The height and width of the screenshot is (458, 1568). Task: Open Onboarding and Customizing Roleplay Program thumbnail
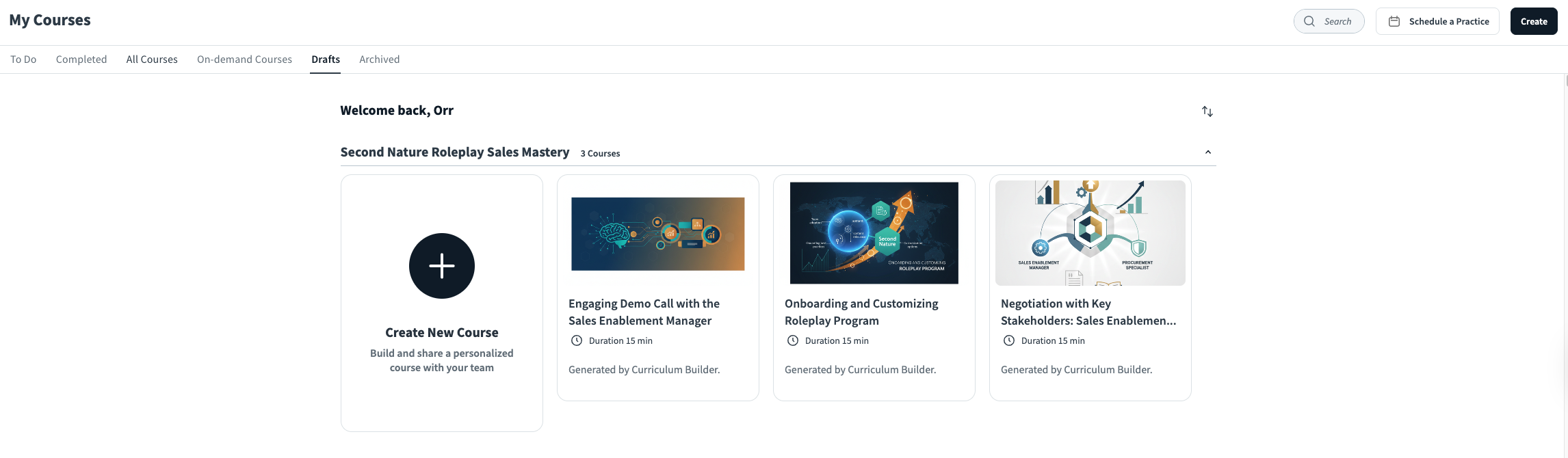pyautogui.click(x=874, y=233)
